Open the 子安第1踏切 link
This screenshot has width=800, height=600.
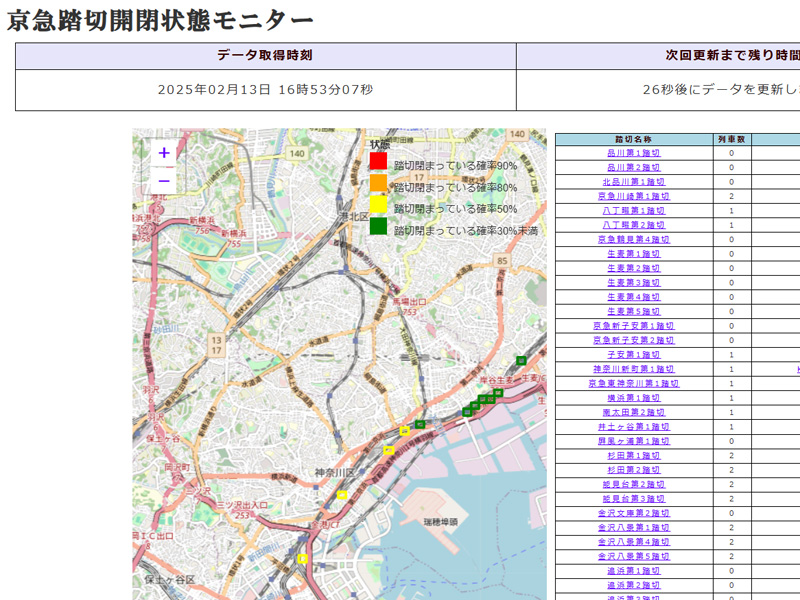[634, 355]
